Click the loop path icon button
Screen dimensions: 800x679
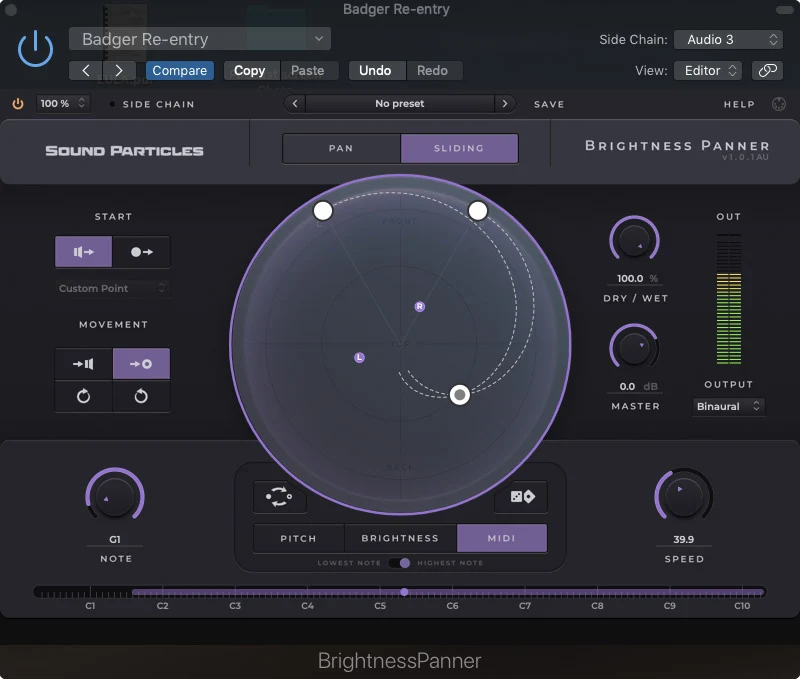click(280, 496)
